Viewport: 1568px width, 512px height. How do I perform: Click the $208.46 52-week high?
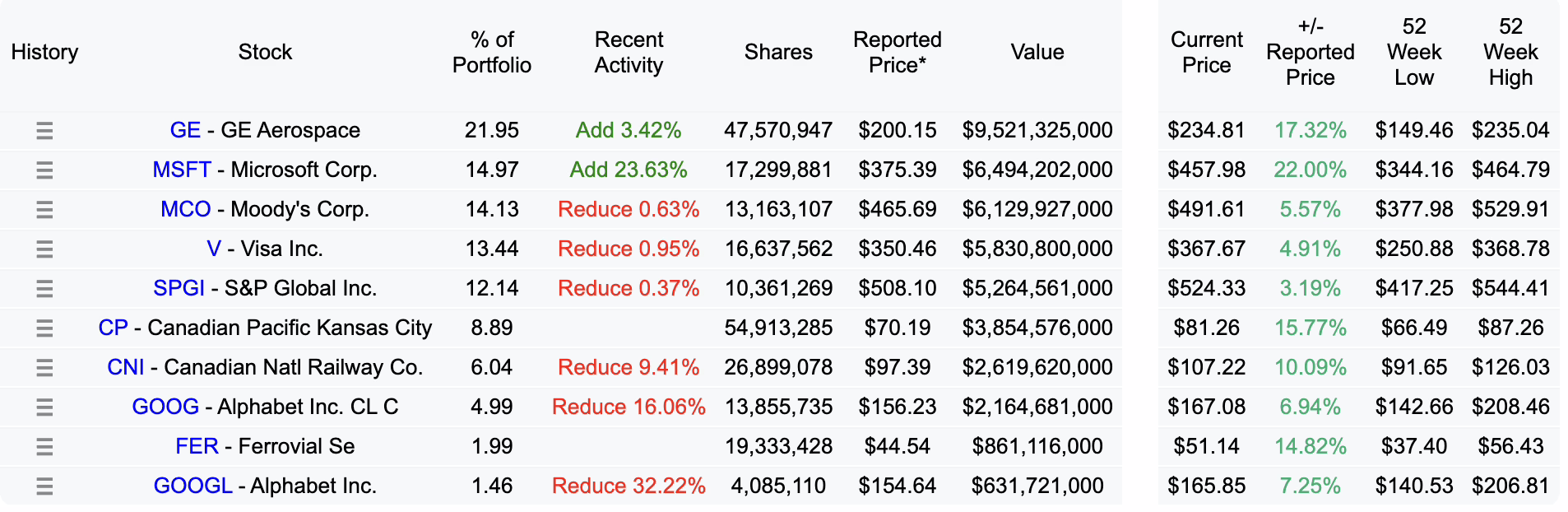(x=1510, y=407)
